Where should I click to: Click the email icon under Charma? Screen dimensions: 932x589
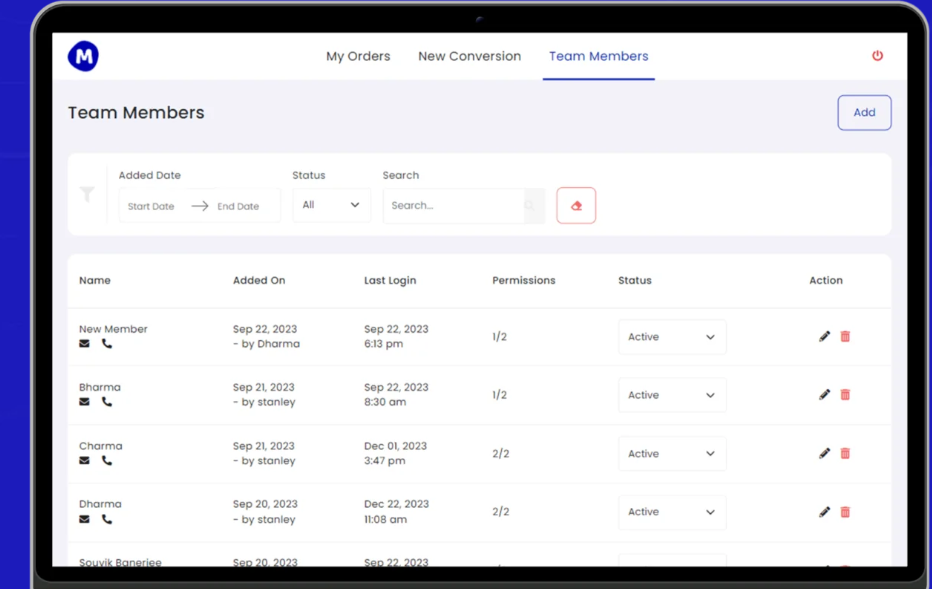tap(85, 461)
